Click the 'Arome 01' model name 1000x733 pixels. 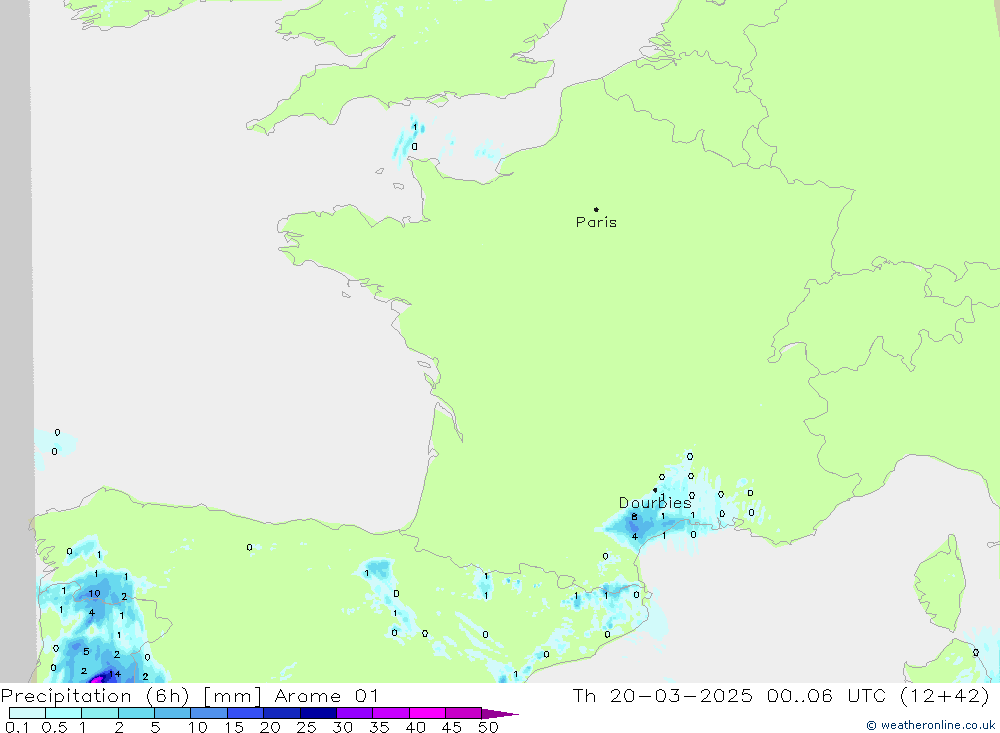tap(327, 695)
